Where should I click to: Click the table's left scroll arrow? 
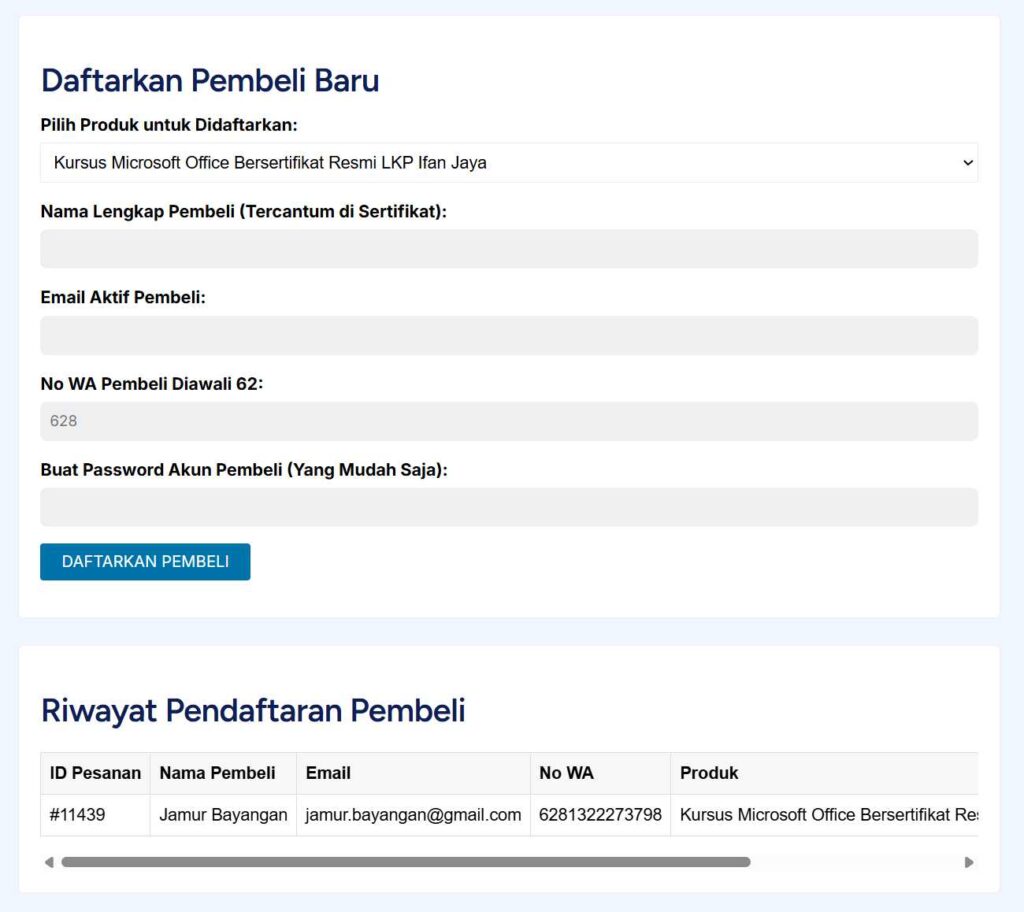tap(49, 862)
